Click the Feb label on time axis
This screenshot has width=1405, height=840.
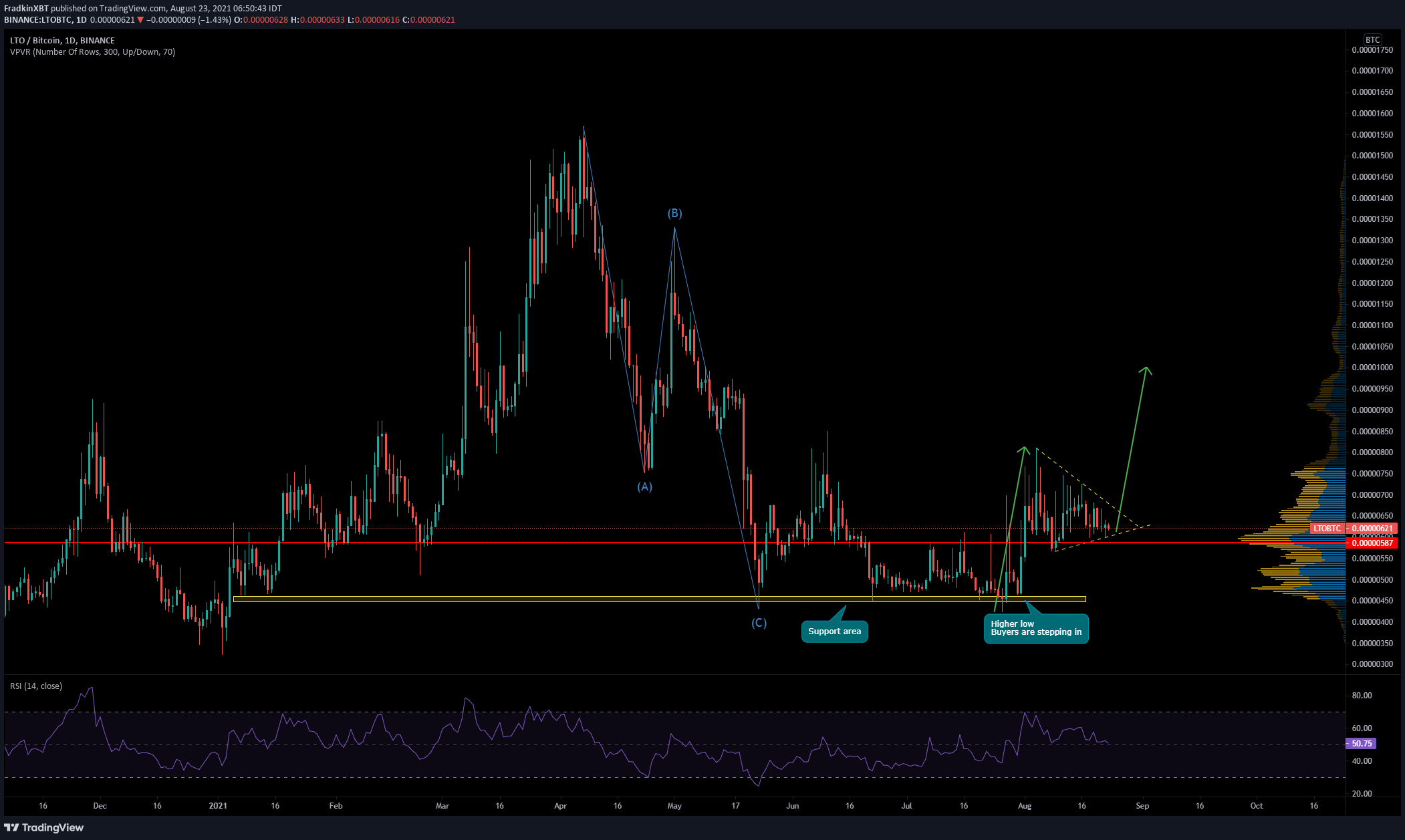click(x=336, y=806)
